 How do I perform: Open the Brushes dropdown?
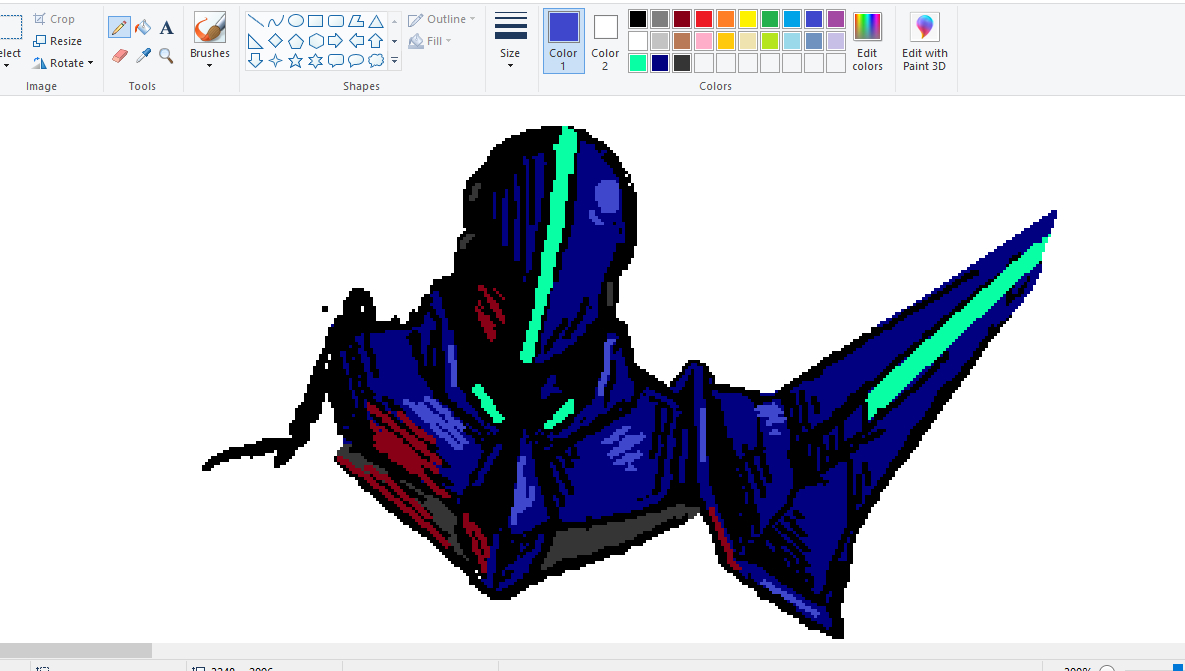tap(210, 41)
